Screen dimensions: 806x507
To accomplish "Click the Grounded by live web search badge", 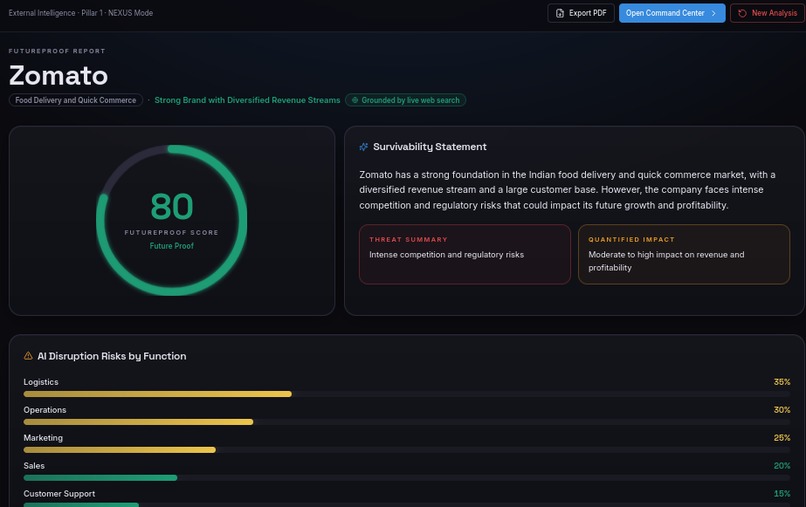I will click(x=406, y=100).
